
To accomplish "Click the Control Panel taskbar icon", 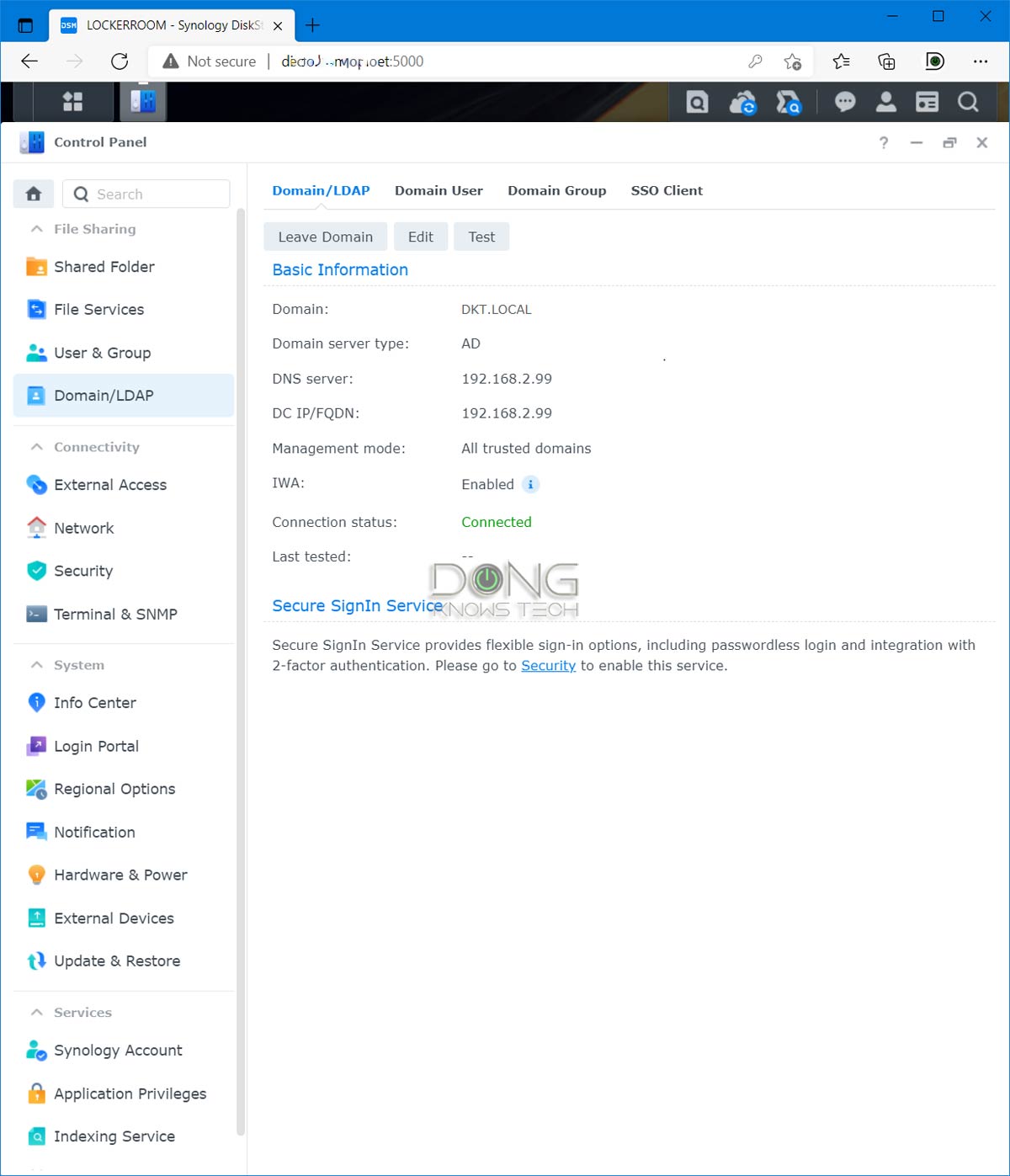I will (143, 102).
